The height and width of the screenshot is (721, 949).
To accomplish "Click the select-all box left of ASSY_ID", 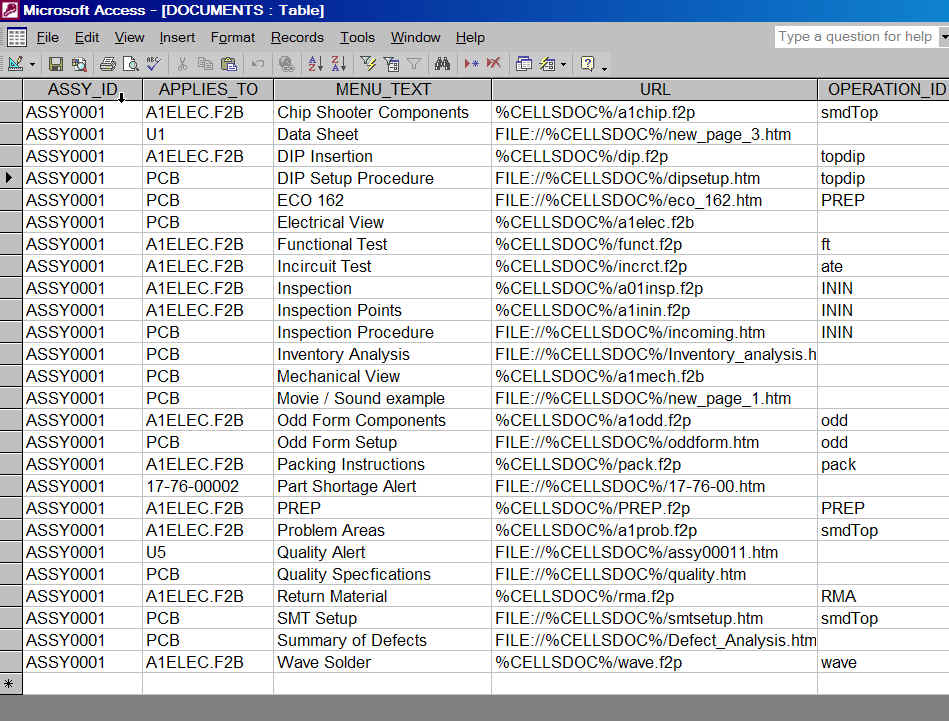I will tap(11, 90).
